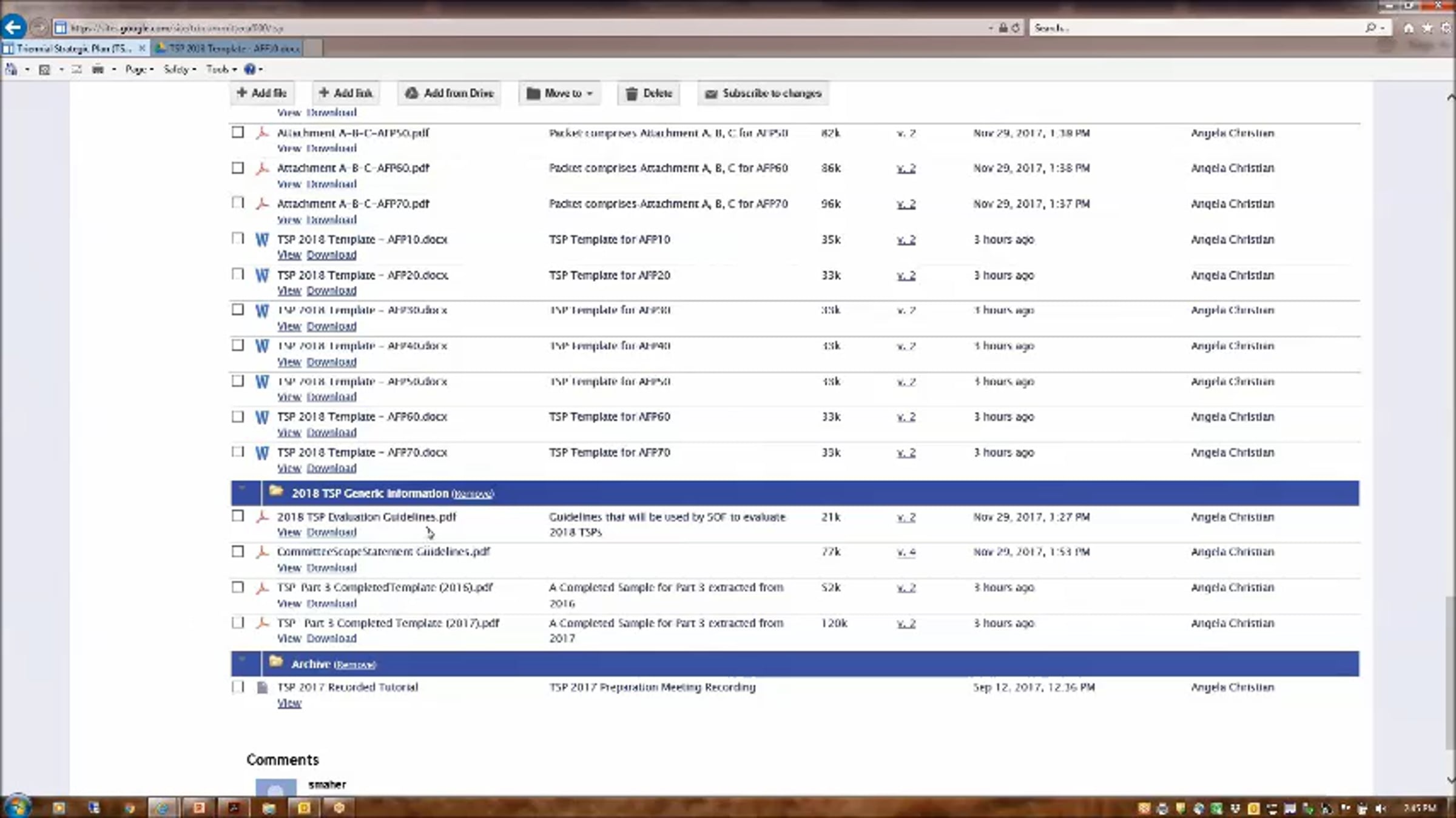Click the search magnifier icon
The height and width of the screenshot is (818, 1456).
coord(1370,28)
